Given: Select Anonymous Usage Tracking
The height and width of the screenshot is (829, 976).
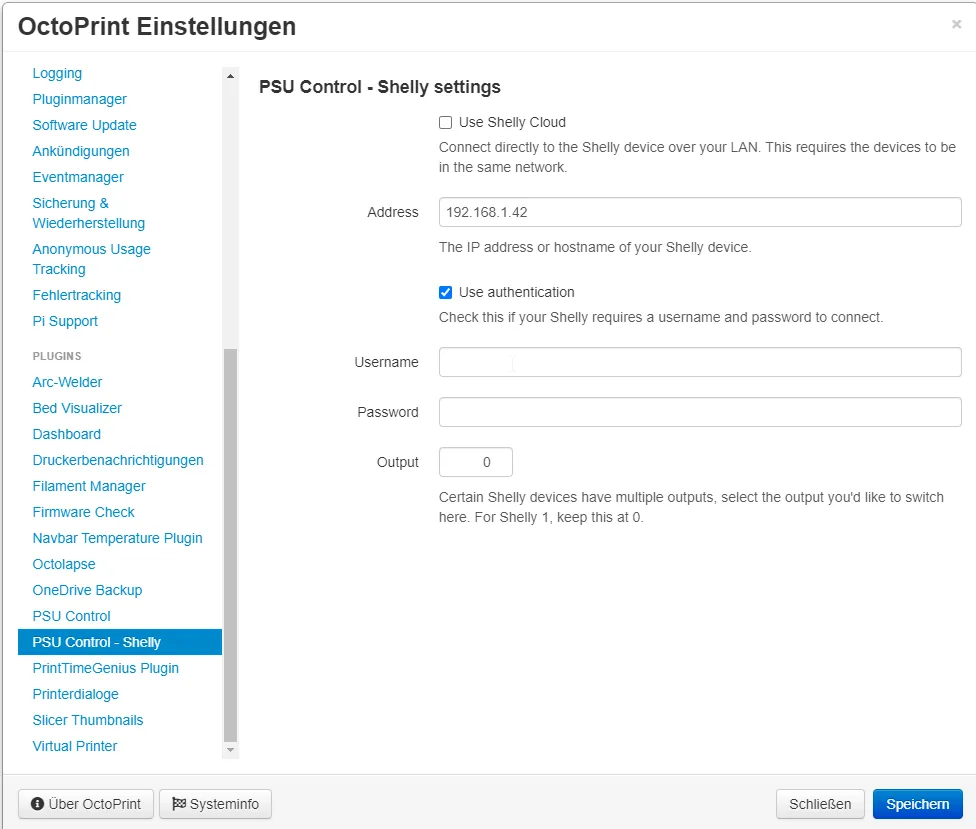Looking at the screenshot, I should pyautogui.click(x=92, y=259).
